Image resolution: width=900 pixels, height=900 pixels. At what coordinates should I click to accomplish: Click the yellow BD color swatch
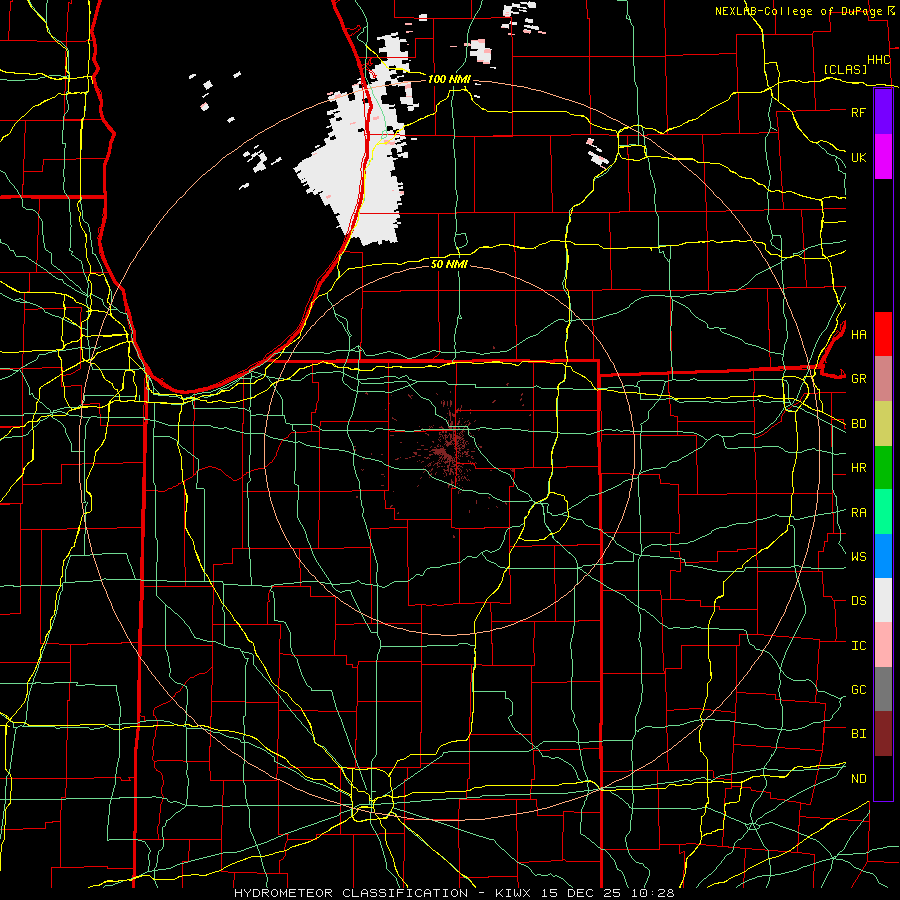coord(883,423)
